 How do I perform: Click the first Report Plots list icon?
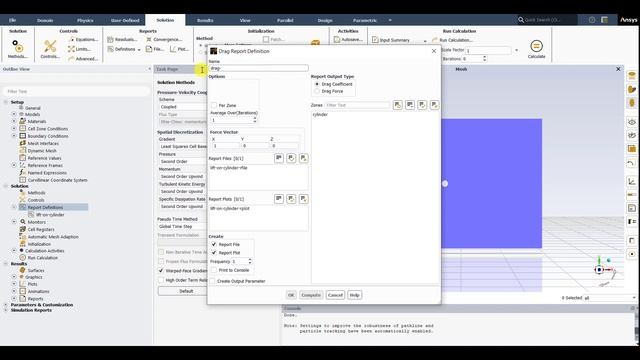[x=279, y=199]
